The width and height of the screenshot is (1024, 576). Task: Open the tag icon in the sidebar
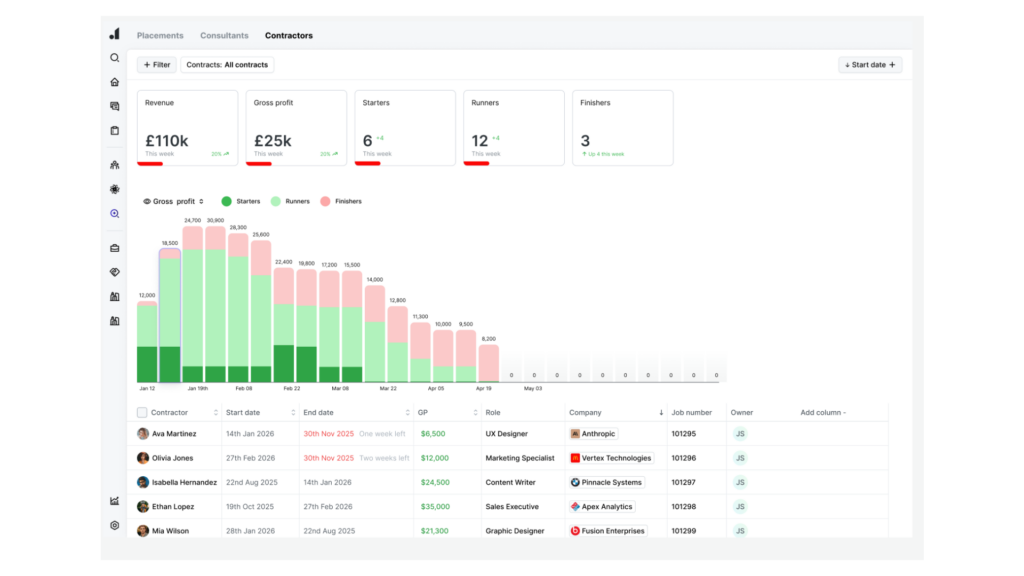click(114, 272)
